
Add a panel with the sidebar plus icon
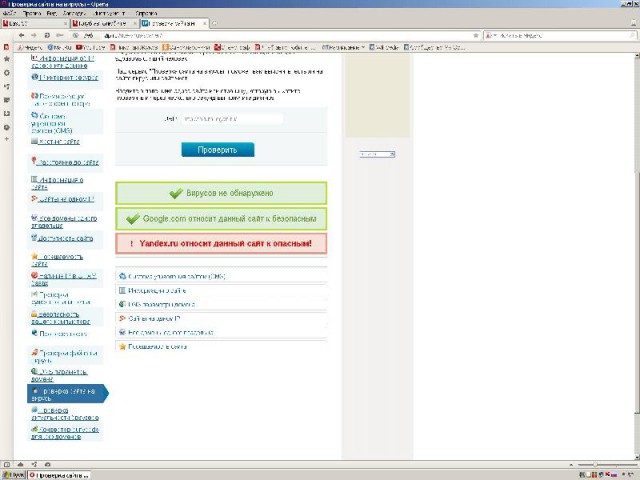point(7,139)
